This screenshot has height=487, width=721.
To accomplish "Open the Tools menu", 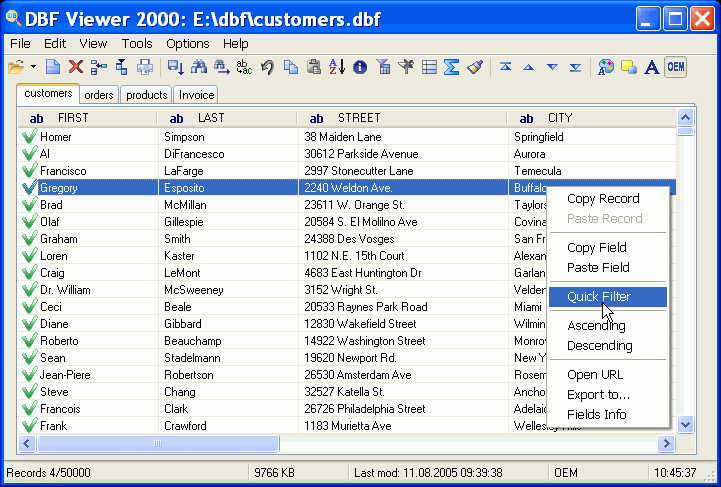I will tap(137, 44).
